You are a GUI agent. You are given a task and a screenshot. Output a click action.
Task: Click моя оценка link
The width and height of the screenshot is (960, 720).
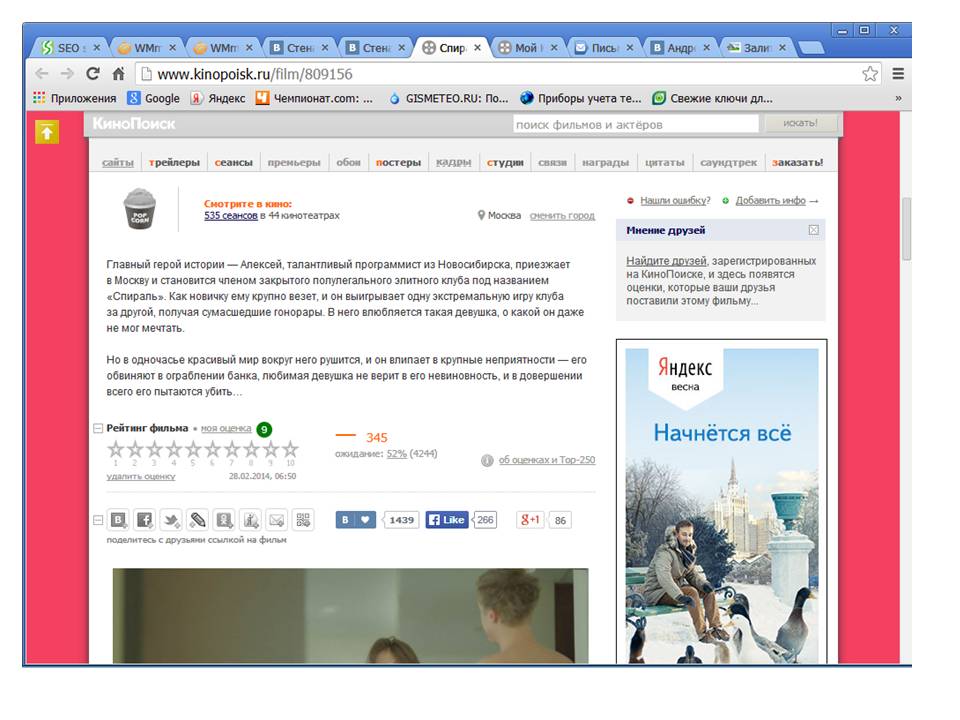pos(226,429)
